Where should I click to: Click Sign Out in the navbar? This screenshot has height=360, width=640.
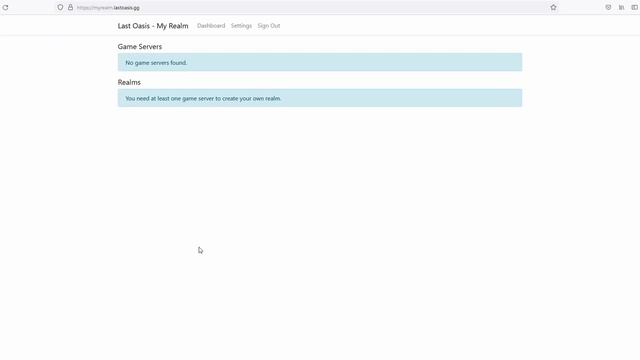point(269,26)
